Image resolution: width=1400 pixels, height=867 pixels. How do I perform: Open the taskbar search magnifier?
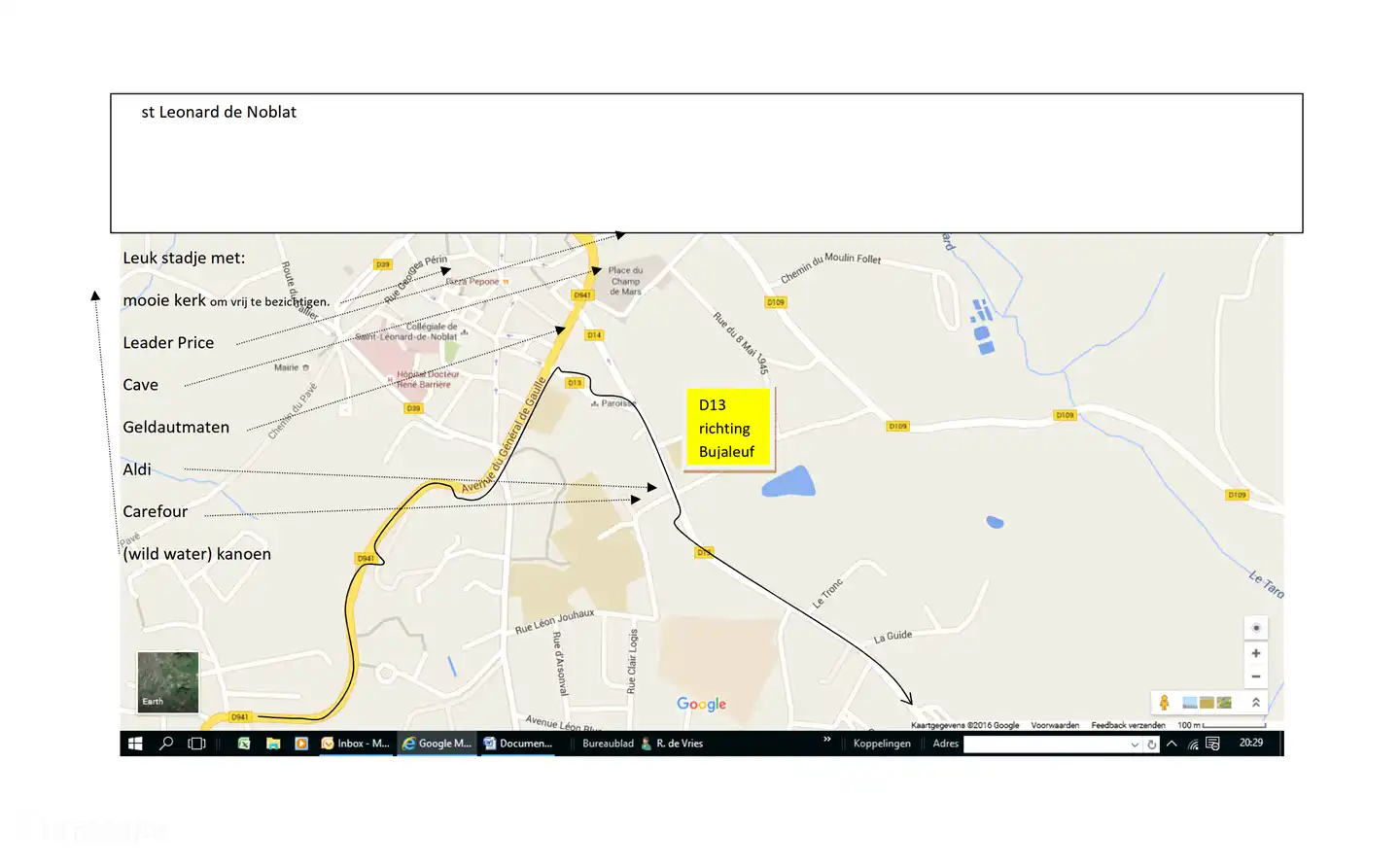click(166, 744)
